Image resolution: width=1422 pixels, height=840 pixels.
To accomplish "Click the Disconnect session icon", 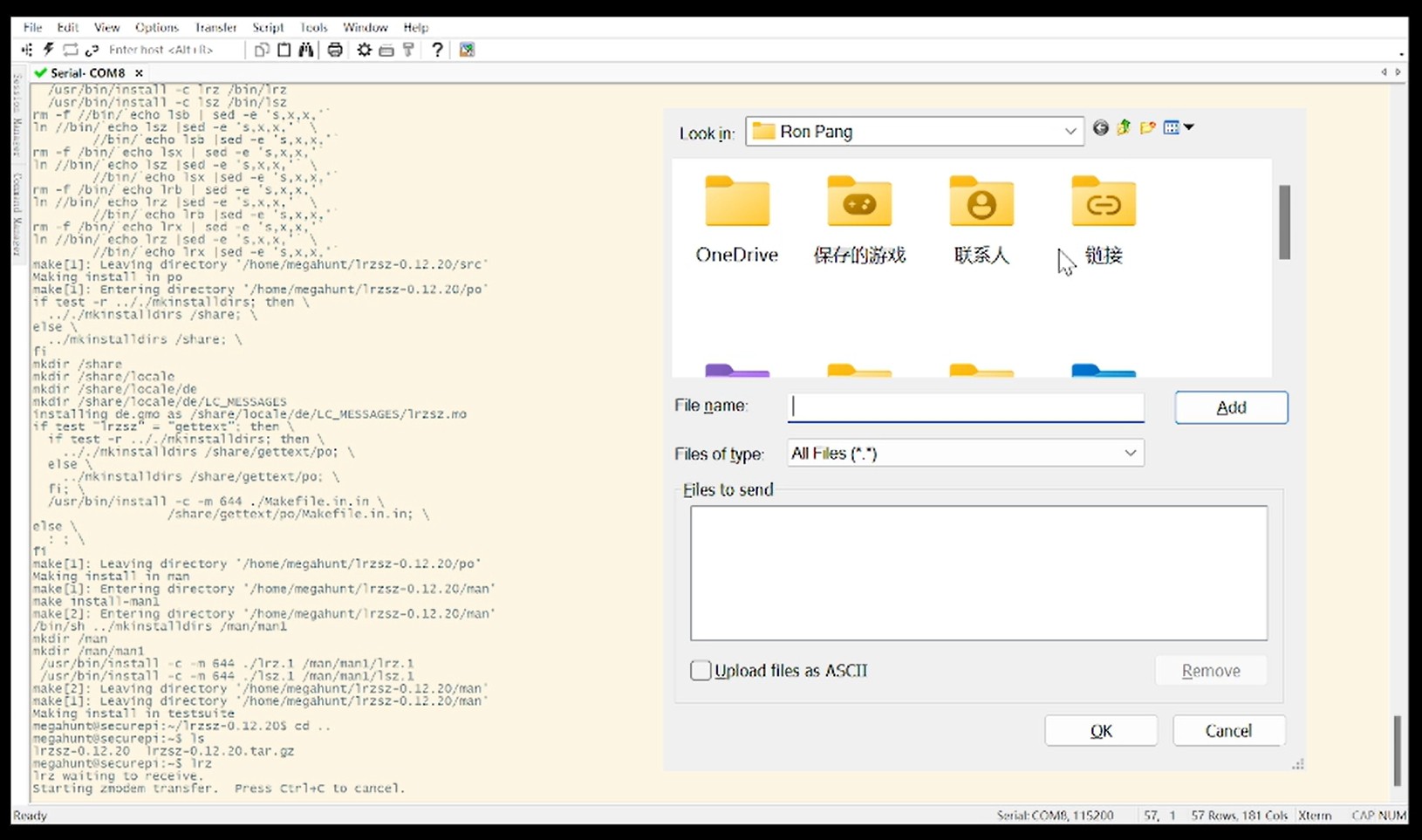I will [x=93, y=50].
